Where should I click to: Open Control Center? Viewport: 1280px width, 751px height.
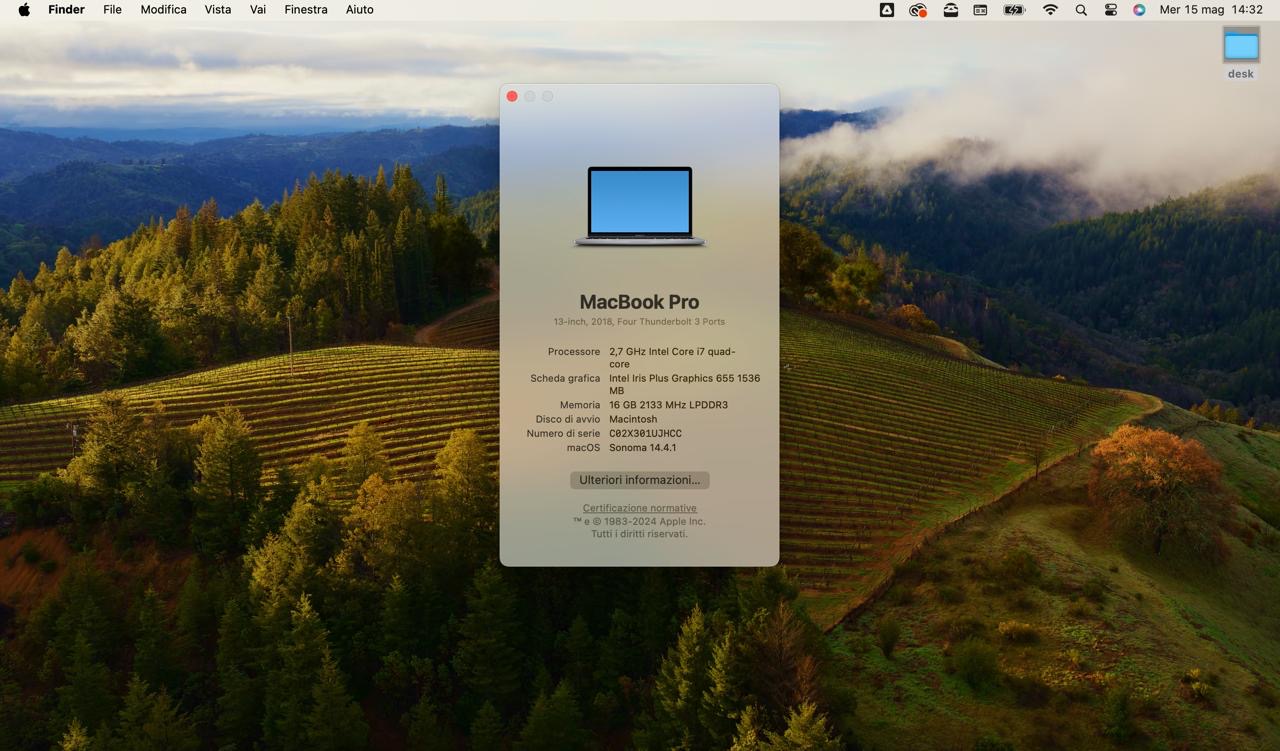1110,10
